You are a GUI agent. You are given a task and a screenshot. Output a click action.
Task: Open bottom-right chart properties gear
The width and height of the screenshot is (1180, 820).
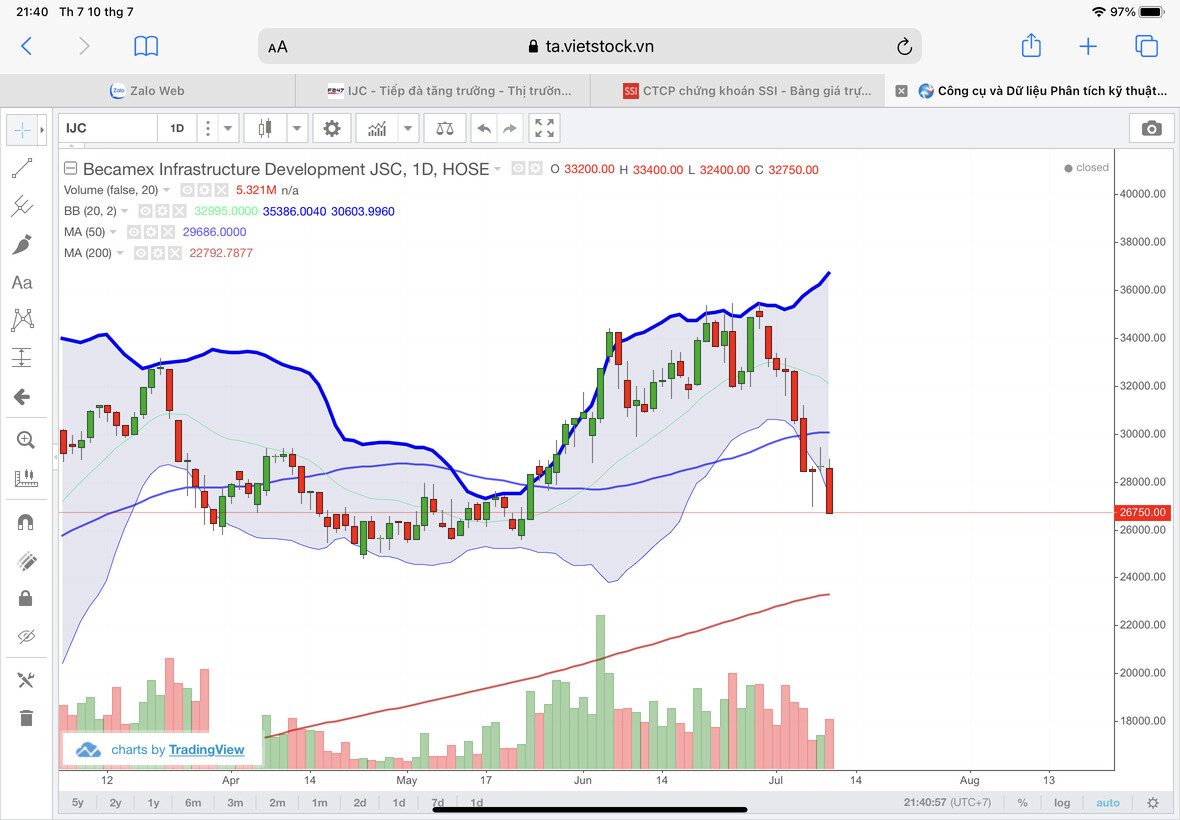click(1152, 803)
